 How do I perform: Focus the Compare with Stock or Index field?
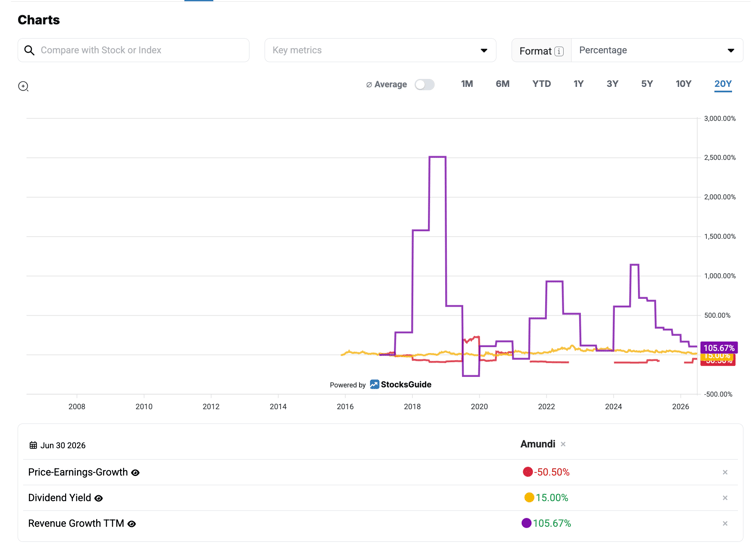click(x=134, y=50)
